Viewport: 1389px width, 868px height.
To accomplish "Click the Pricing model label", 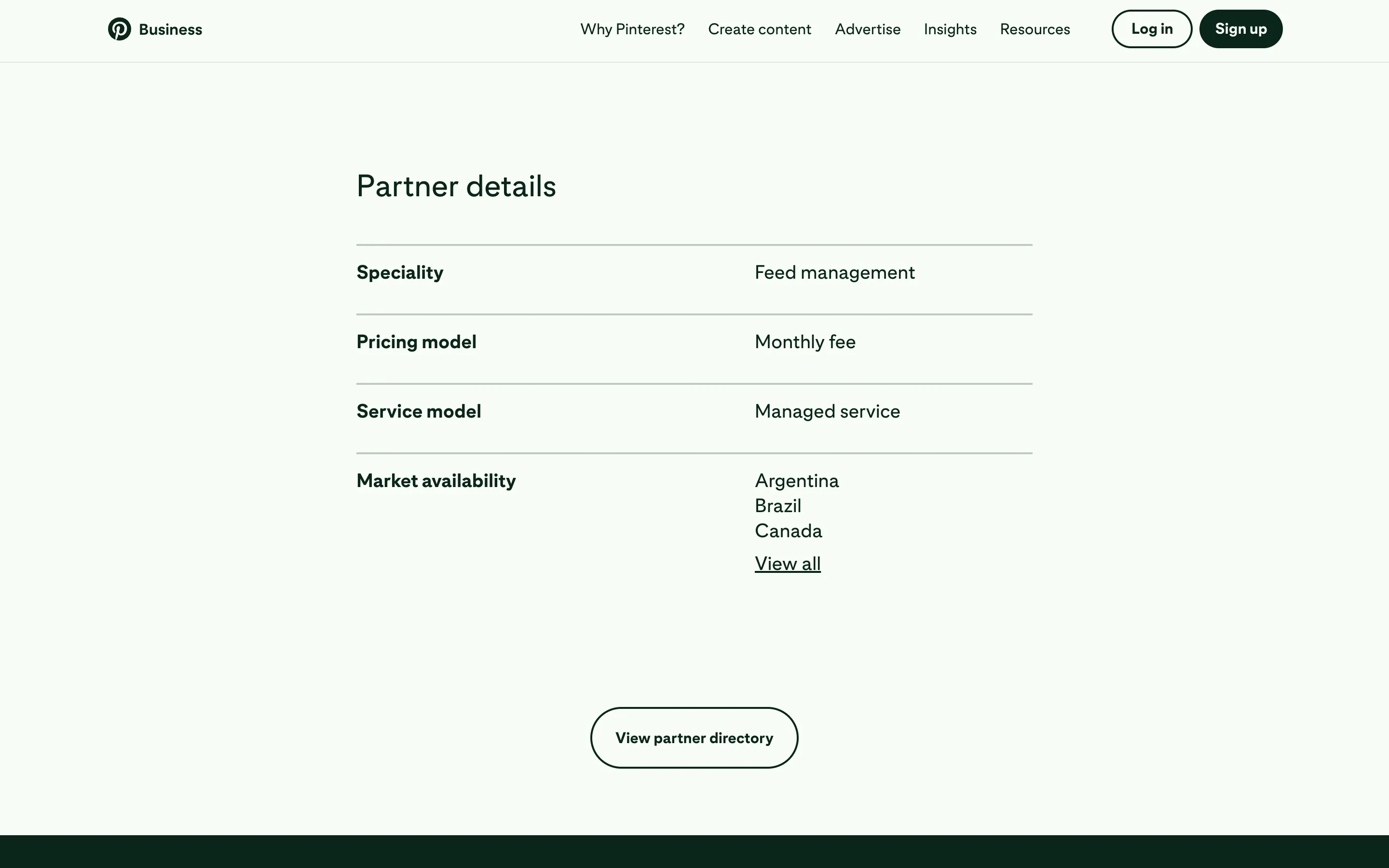I will [416, 342].
